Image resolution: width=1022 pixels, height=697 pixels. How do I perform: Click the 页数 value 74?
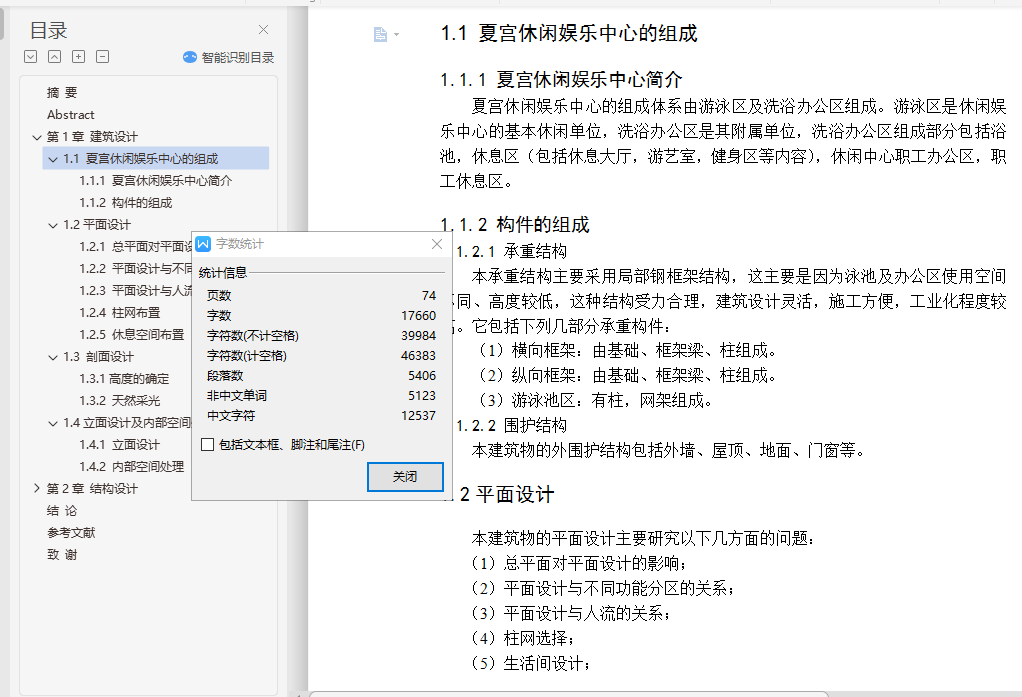click(x=429, y=295)
